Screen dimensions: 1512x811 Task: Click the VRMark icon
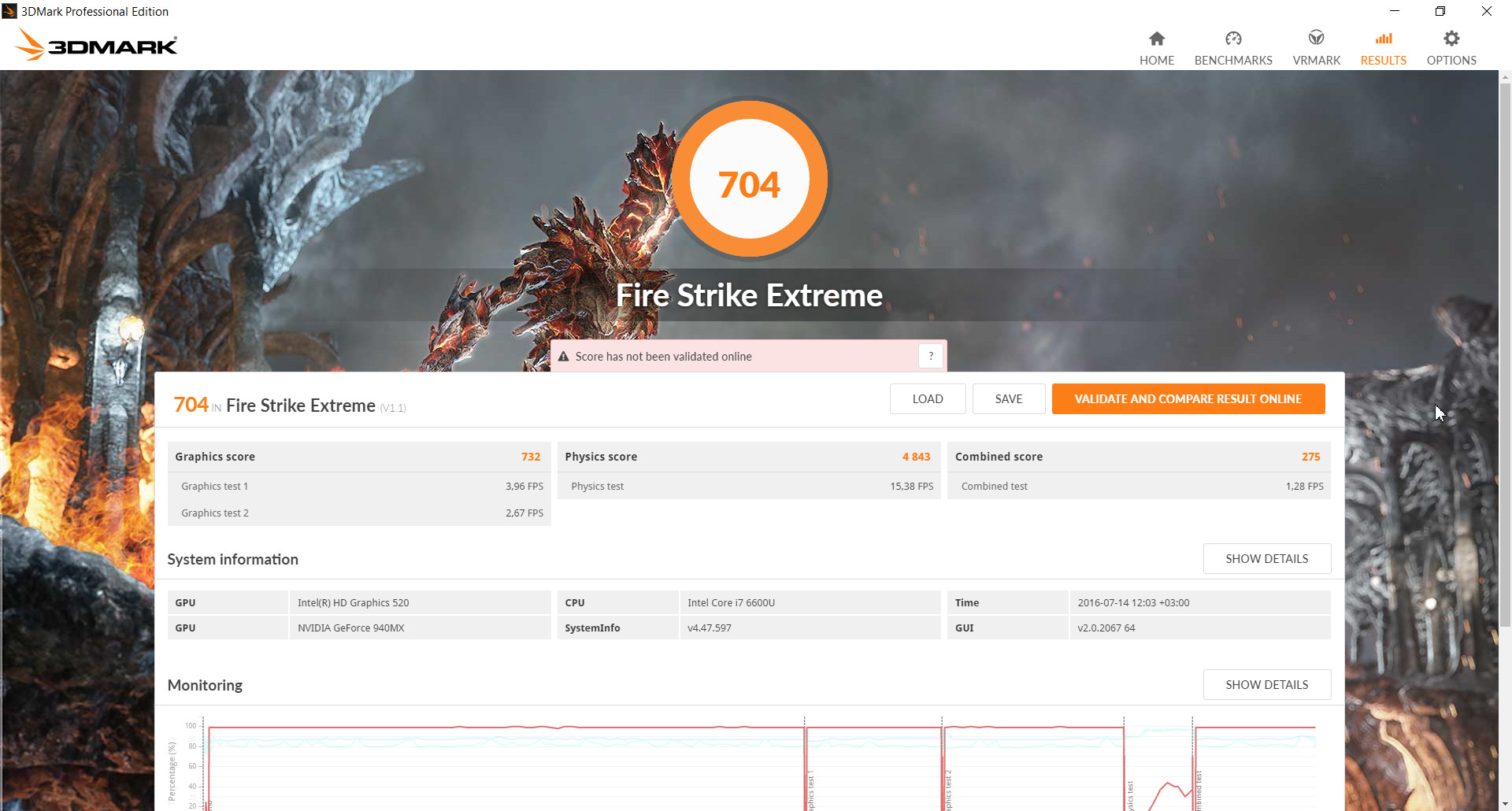1316,38
